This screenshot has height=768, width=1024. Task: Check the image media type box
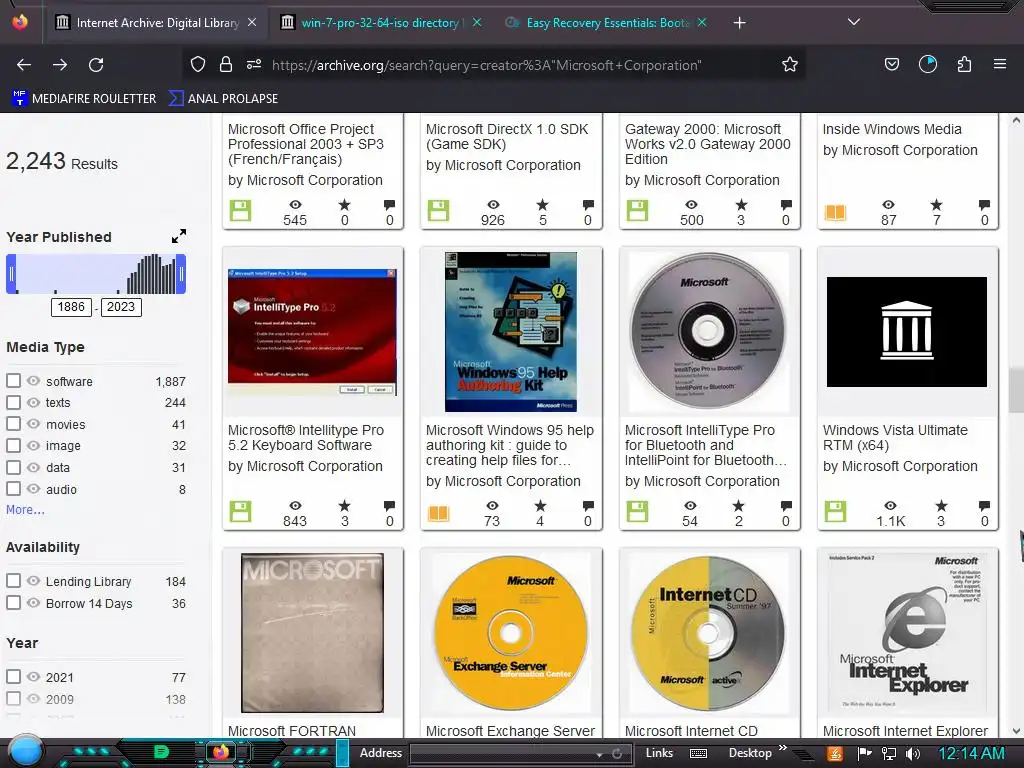(x=13, y=445)
